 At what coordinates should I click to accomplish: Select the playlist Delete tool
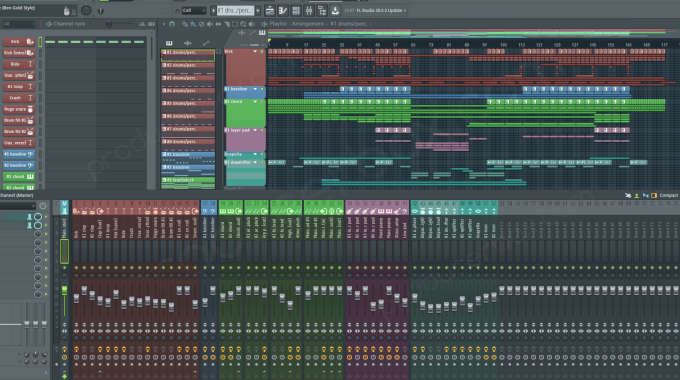pyautogui.click(x=201, y=24)
